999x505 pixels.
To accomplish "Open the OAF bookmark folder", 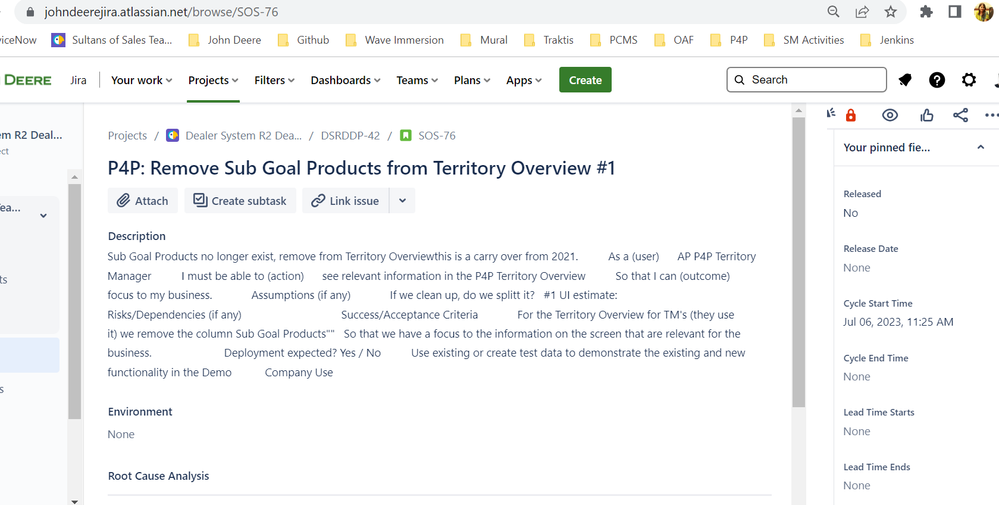I will pyautogui.click(x=674, y=40).
